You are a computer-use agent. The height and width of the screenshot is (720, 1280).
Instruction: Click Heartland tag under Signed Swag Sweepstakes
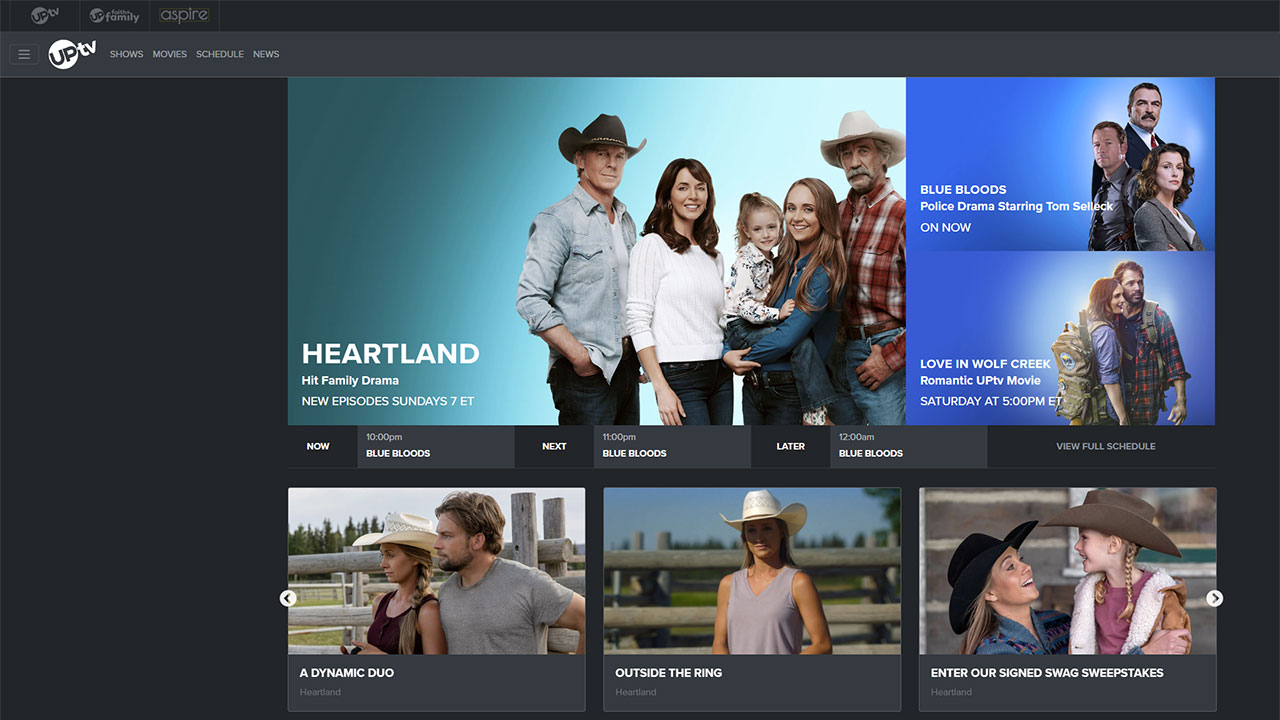point(951,692)
